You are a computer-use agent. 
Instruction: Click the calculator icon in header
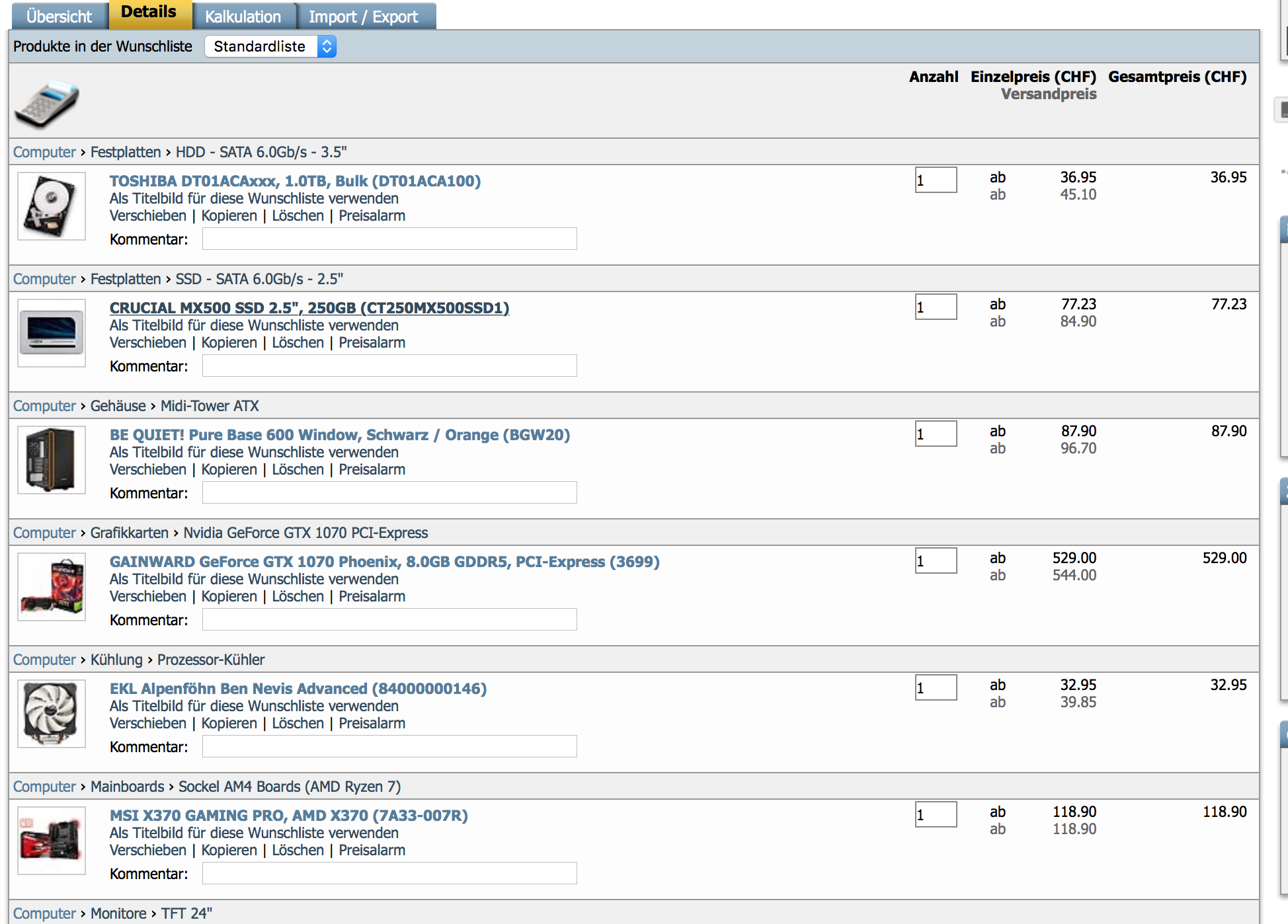tap(47, 103)
